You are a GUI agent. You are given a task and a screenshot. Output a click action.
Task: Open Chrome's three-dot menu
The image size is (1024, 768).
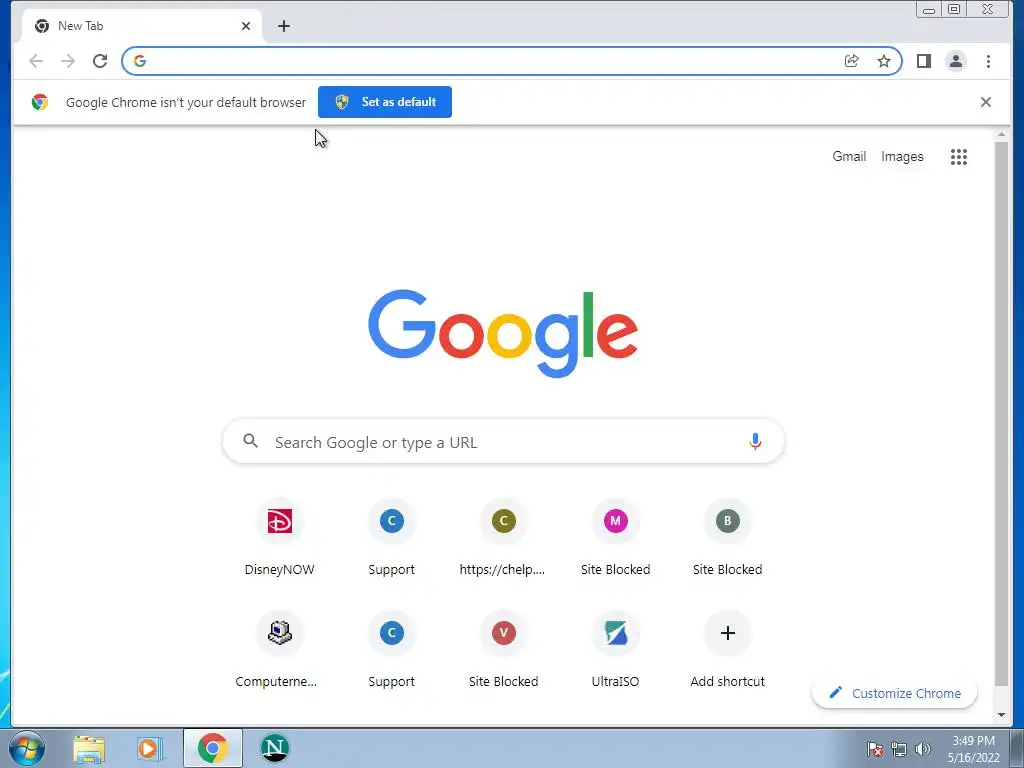point(988,61)
